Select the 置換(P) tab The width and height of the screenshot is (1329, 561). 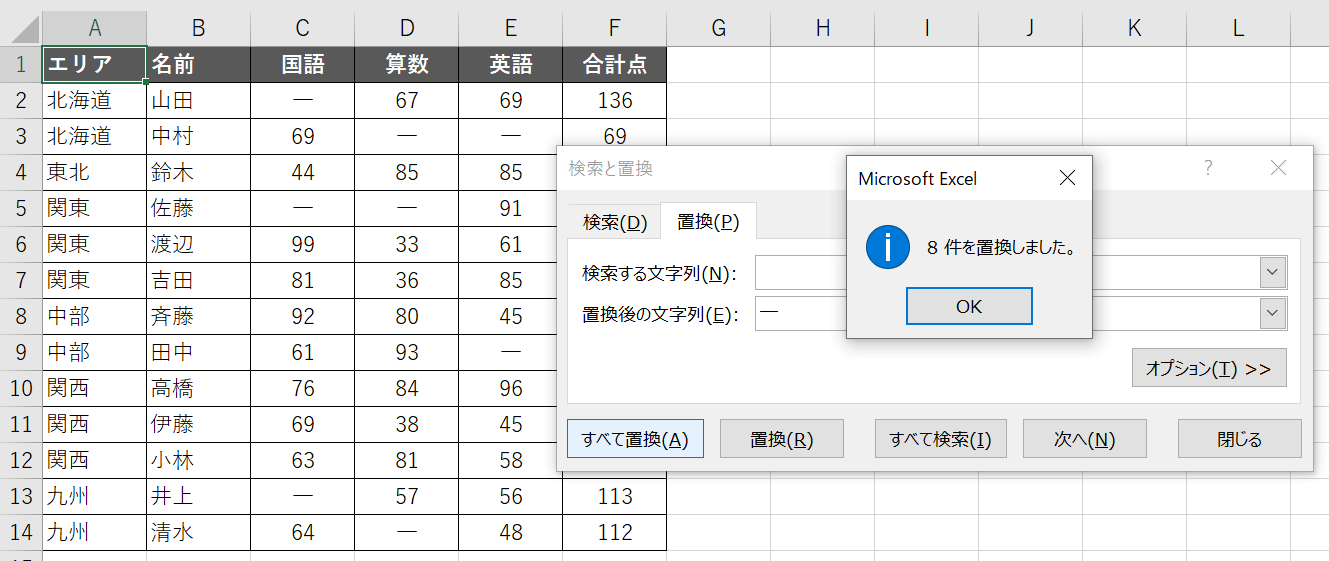point(708,222)
